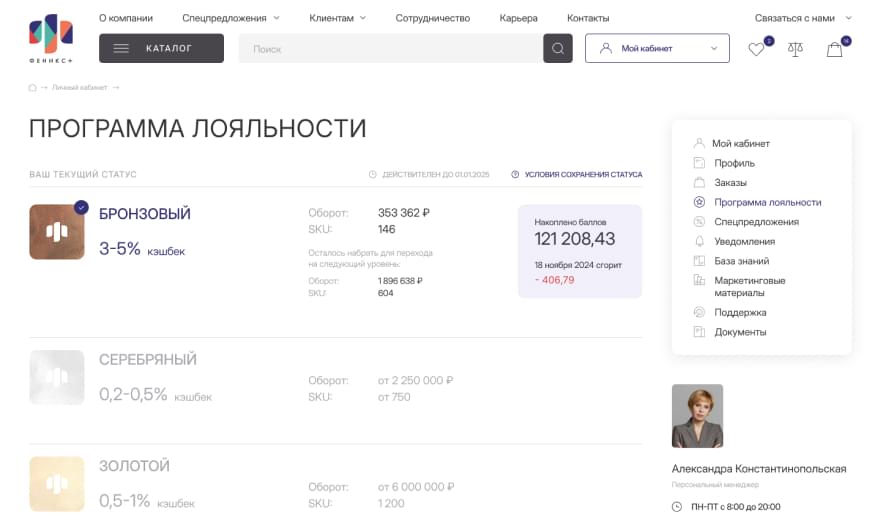The image size is (883, 514).
Task: Open the О компании menu item
Action: 126,18
